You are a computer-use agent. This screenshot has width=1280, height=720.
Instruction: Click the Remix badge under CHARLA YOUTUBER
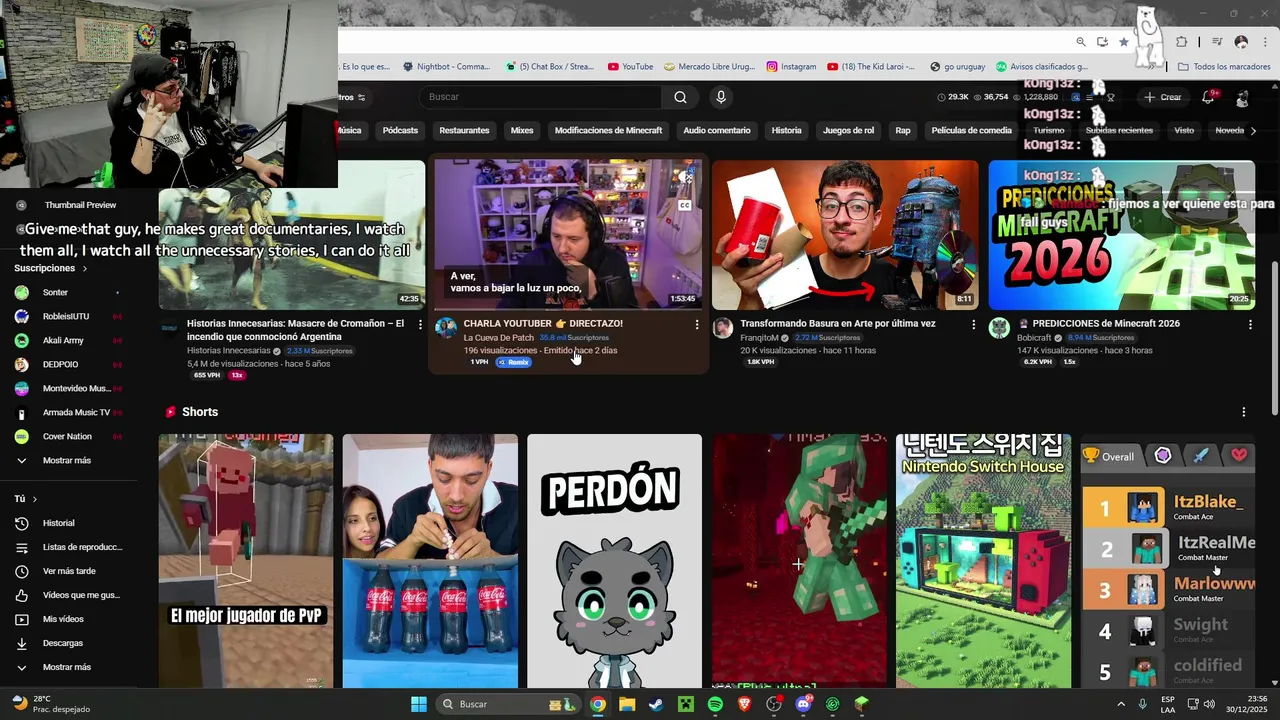tap(513, 362)
